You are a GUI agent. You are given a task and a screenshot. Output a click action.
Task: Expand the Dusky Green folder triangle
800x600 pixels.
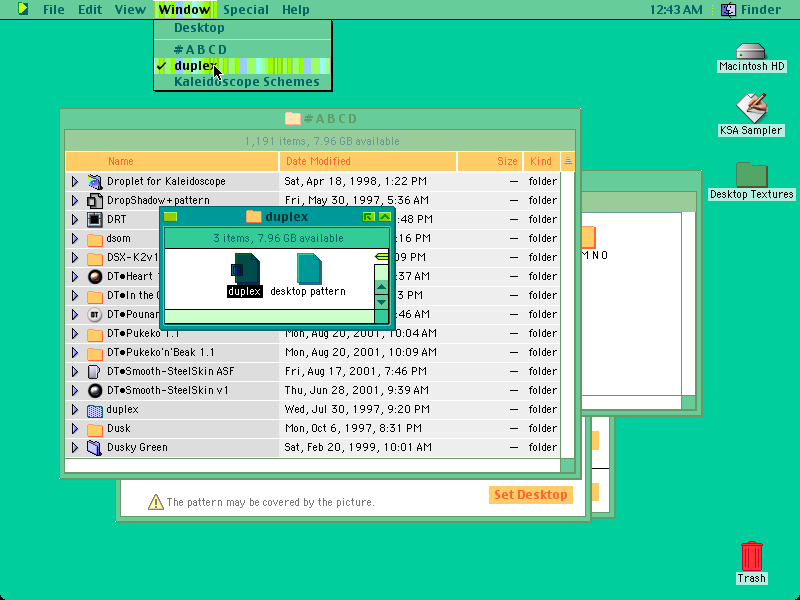(74, 447)
